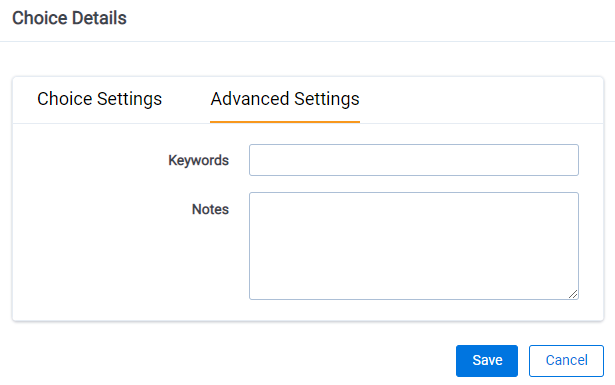Grab the Notes textarea resize handle
615x385 pixels.
(x=573, y=294)
